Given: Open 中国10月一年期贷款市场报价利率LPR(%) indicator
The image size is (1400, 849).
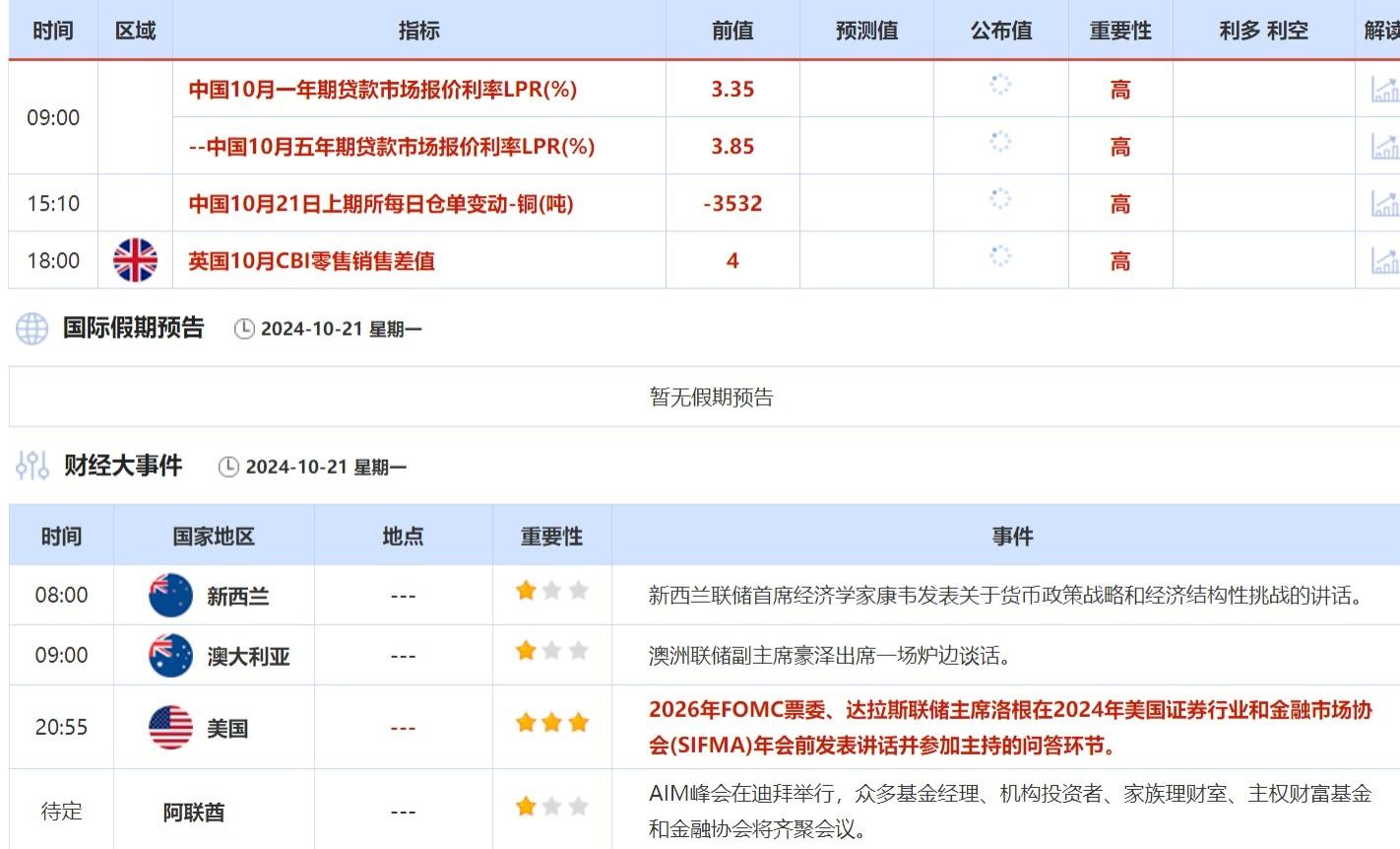Looking at the screenshot, I should tap(383, 90).
